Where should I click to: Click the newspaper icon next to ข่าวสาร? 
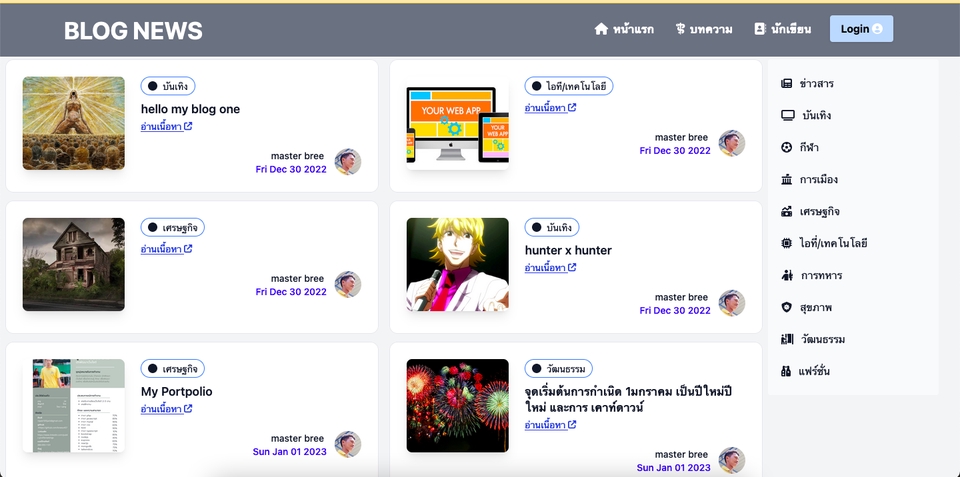[787, 83]
